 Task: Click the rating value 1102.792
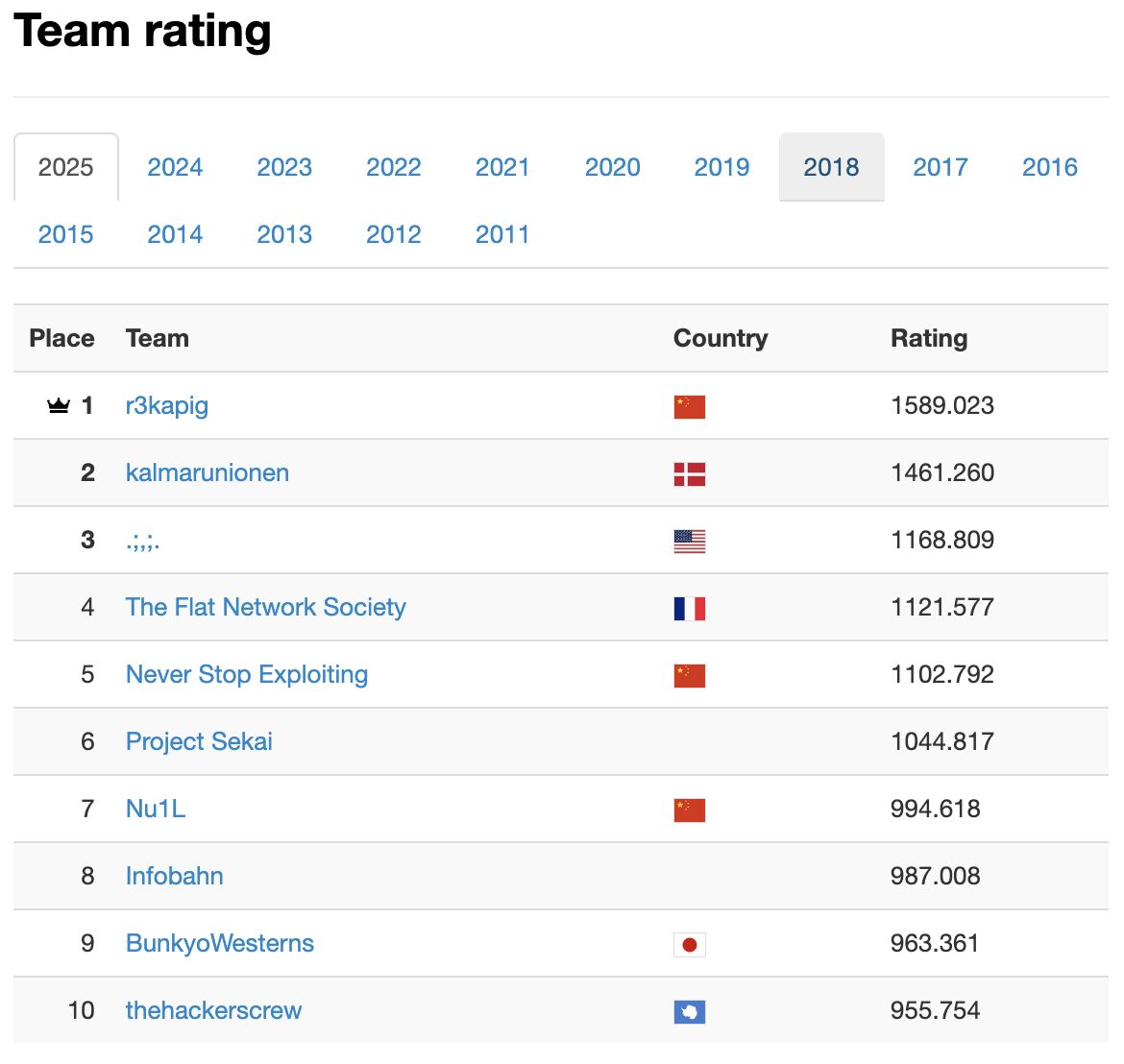pyautogui.click(x=941, y=674)
